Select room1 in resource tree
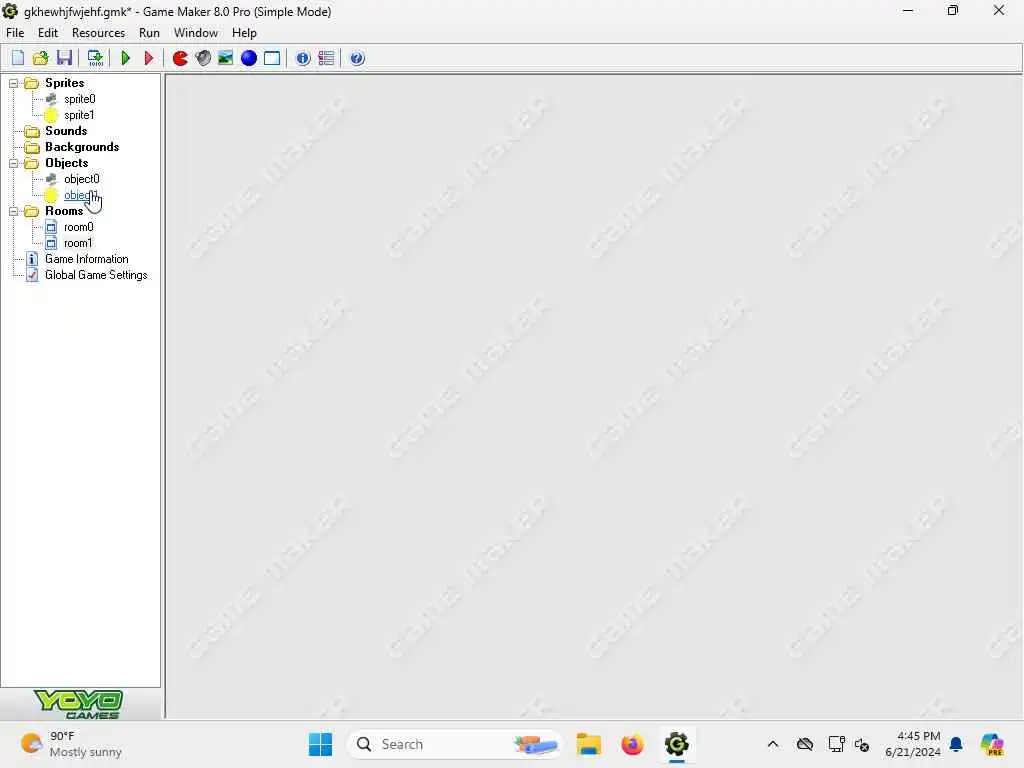Image resolution: width=1024 pixels, height=768 pixels. tap(78, 243)
